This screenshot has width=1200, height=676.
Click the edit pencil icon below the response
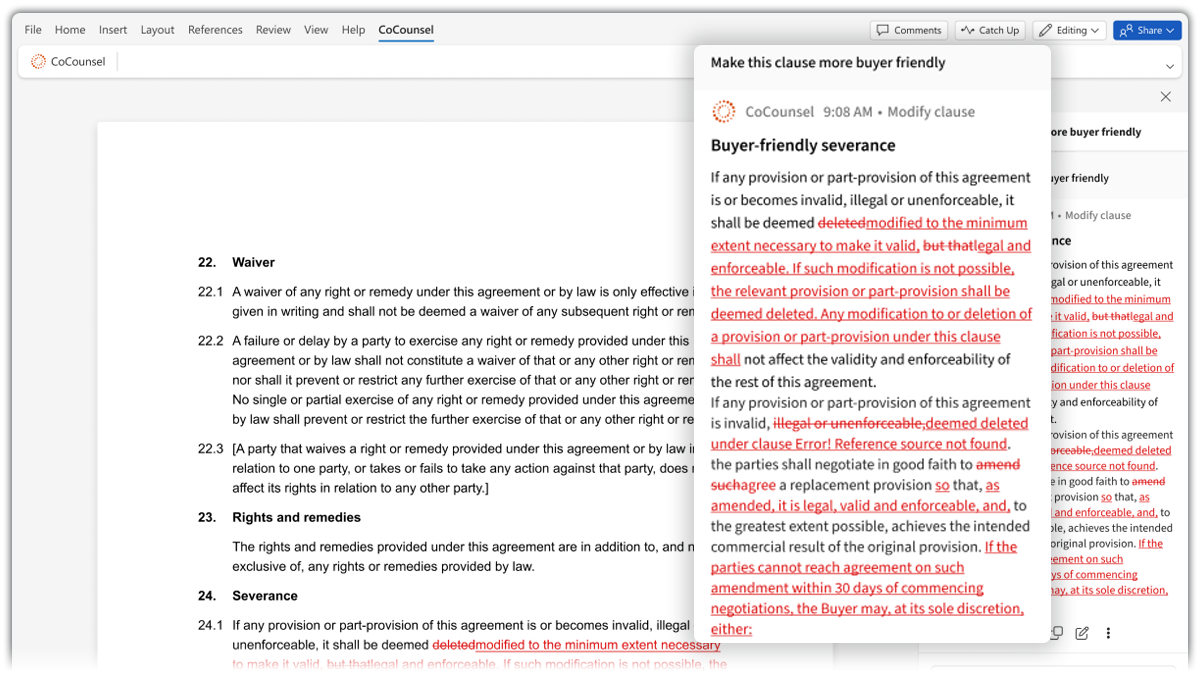click(1082, 633)
